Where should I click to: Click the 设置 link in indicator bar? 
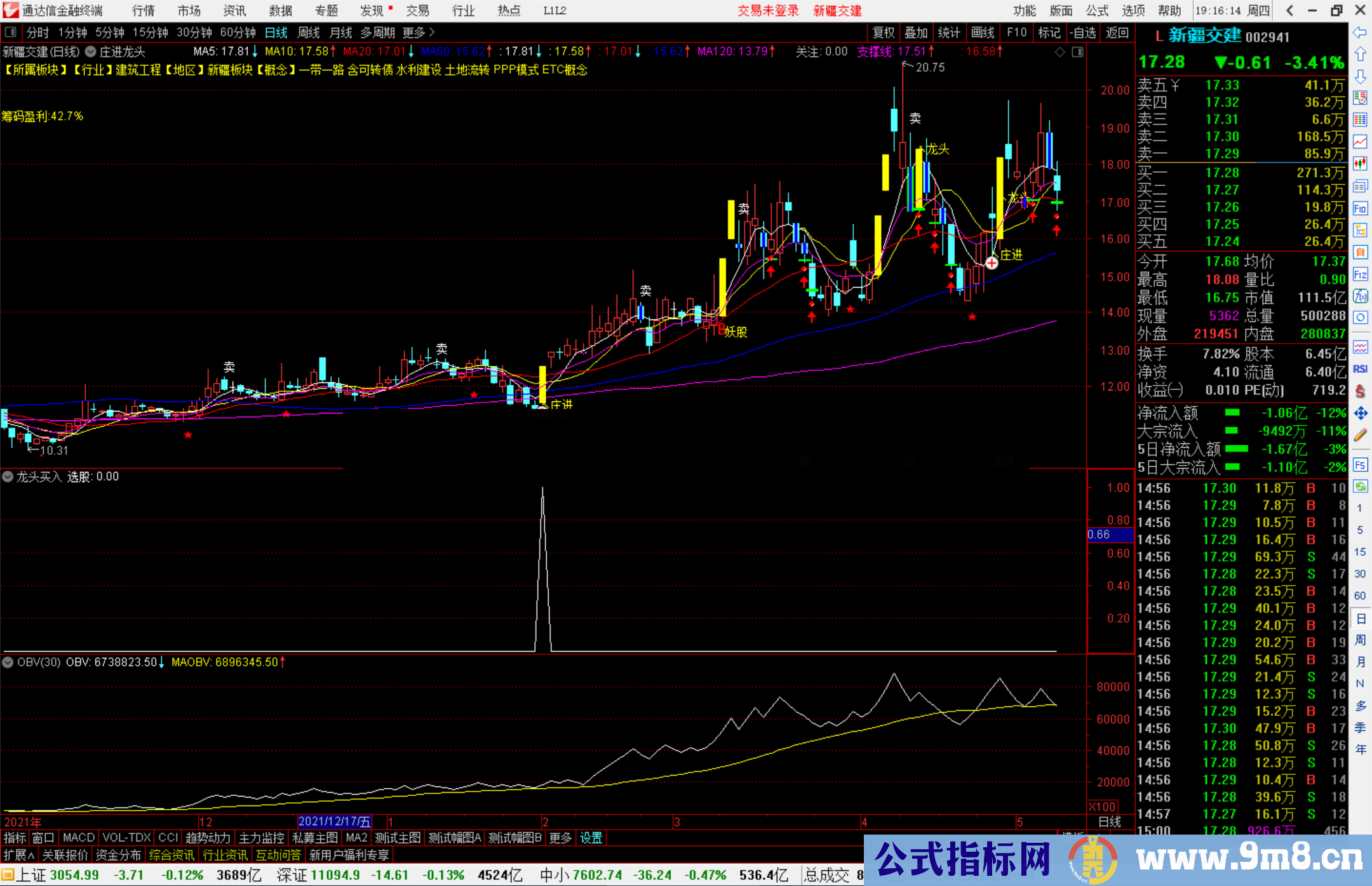coord(591,838)
